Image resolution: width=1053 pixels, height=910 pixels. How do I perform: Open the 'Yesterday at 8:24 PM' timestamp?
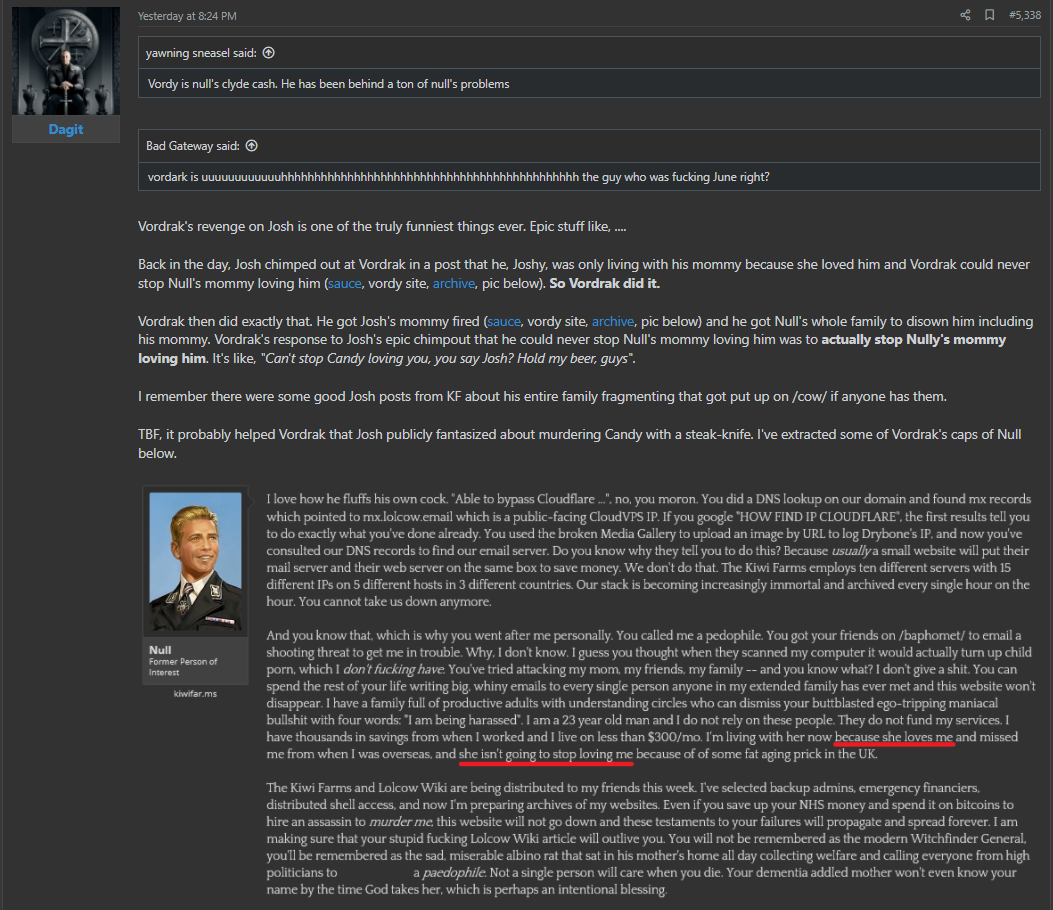pyautogui.click(x=187, y=16)
